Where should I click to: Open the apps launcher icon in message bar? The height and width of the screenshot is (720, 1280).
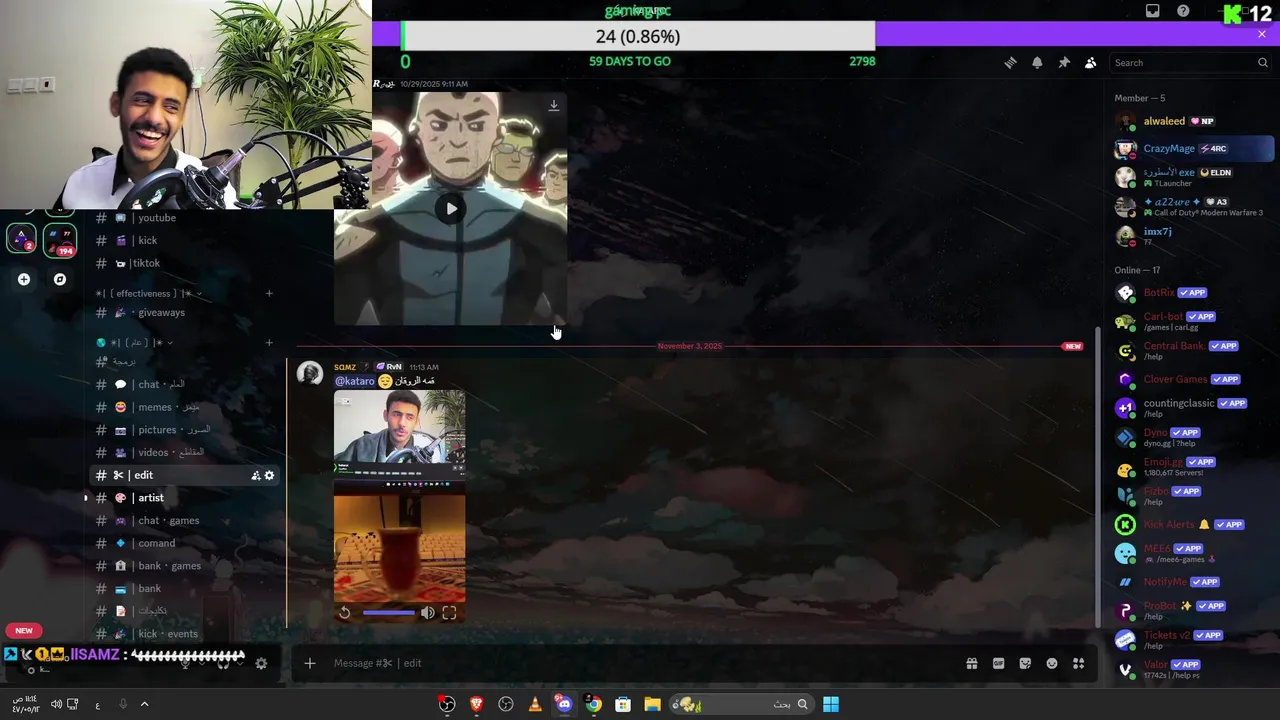1078,663
